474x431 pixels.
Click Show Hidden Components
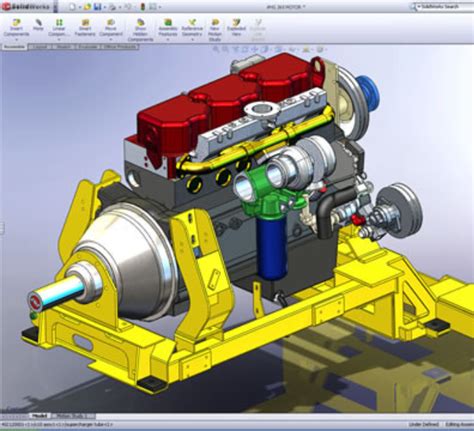(140, 30)
